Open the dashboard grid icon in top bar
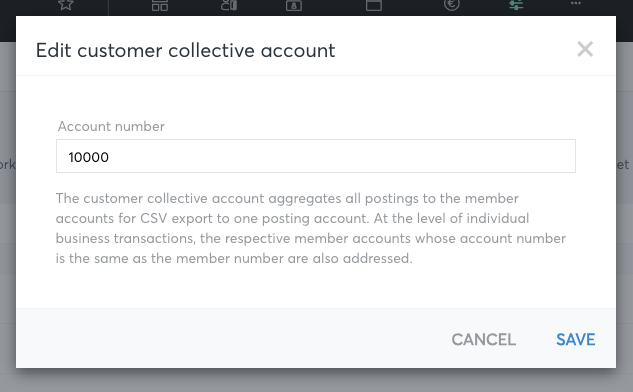This screenshot has width=633, height=392. (x=160, y=4)
